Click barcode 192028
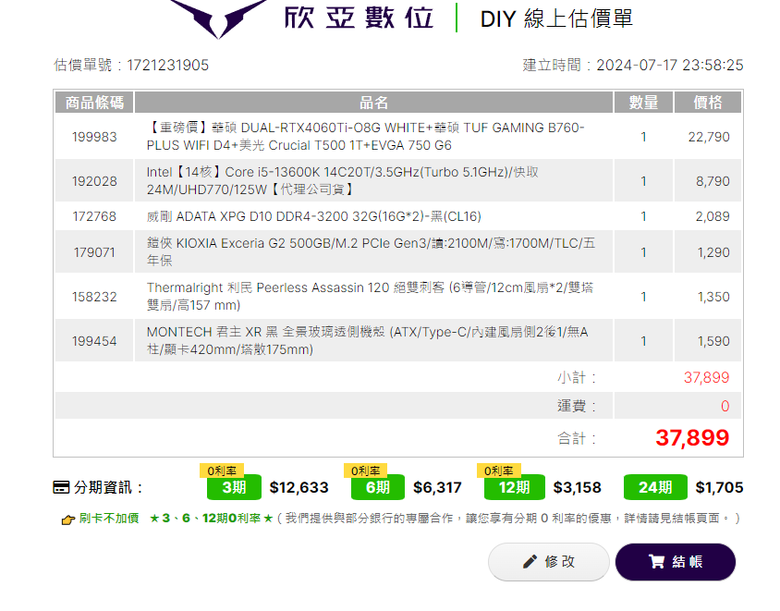 click(x=94, y=181)
